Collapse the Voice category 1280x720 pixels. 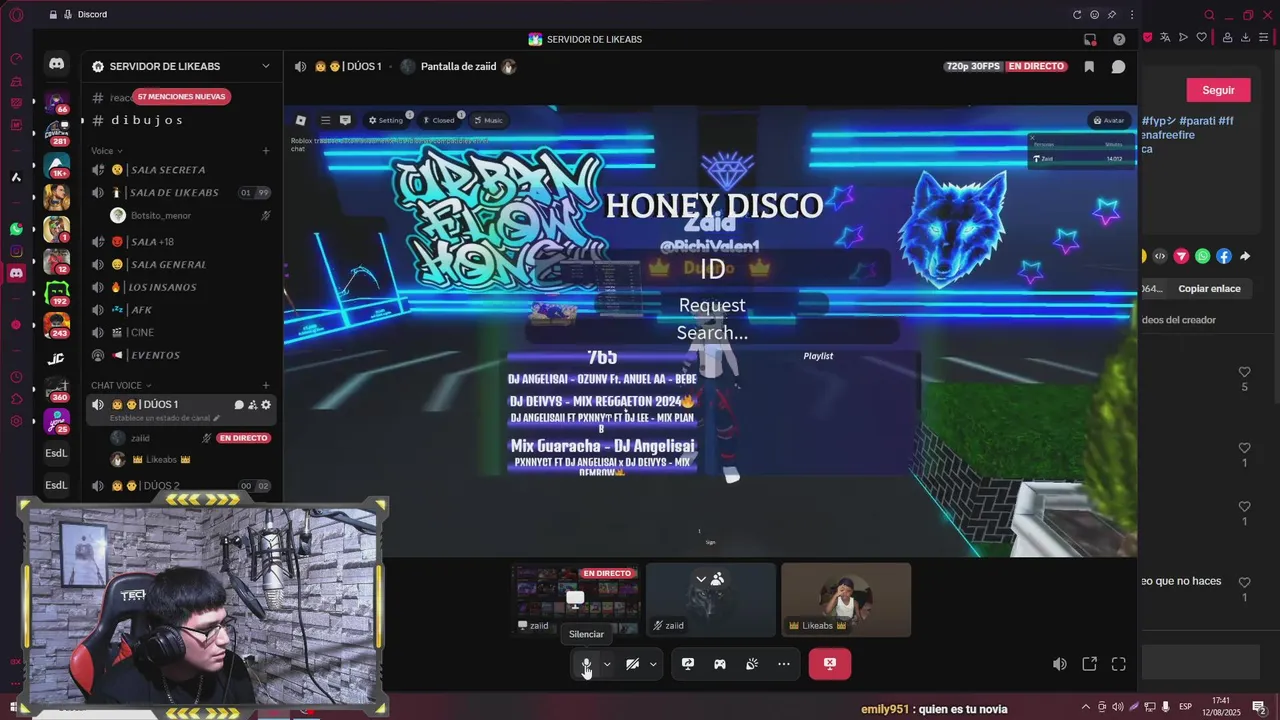click(107, 151)
